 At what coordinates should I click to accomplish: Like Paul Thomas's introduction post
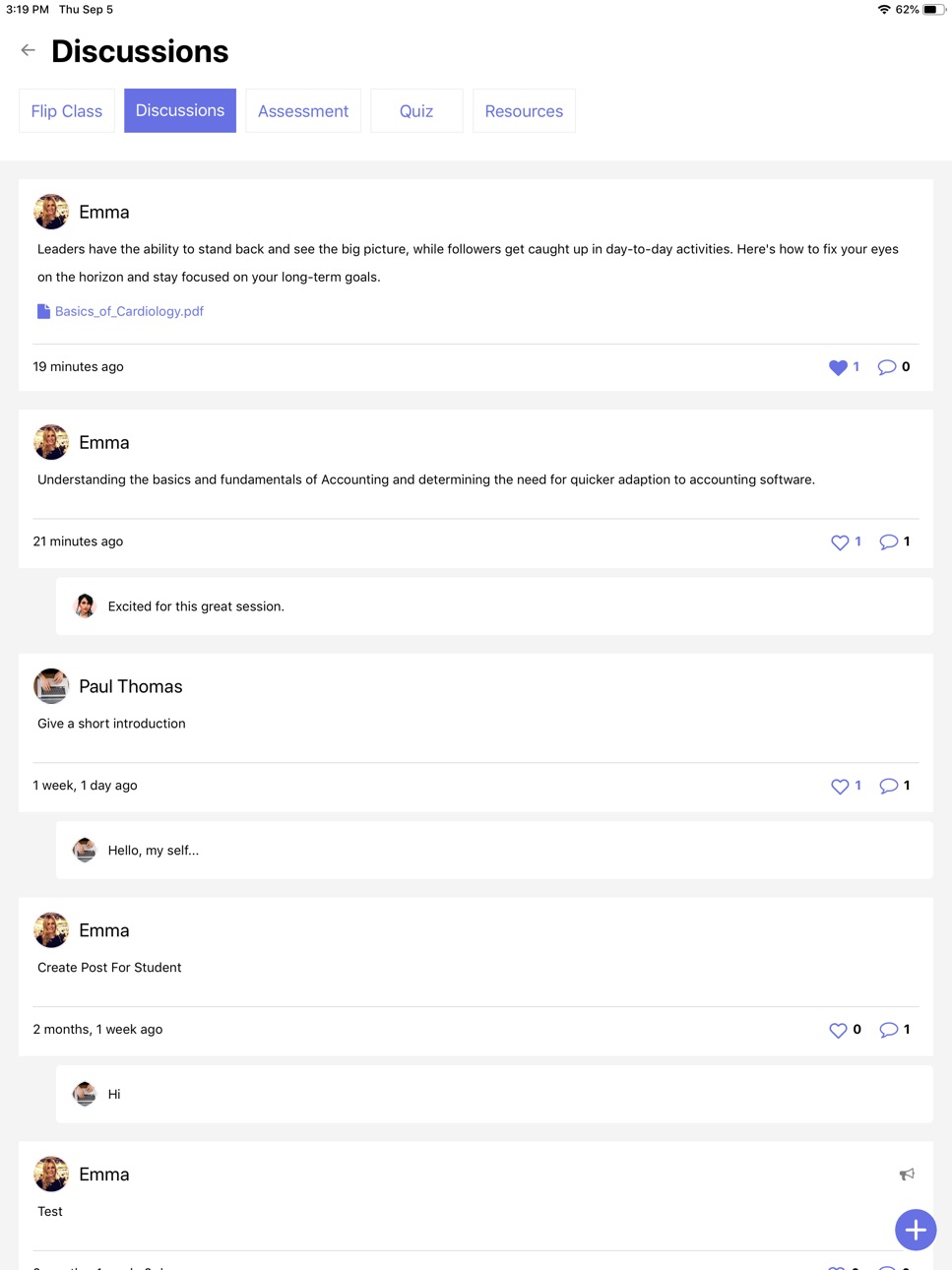(x=840, y=787)
